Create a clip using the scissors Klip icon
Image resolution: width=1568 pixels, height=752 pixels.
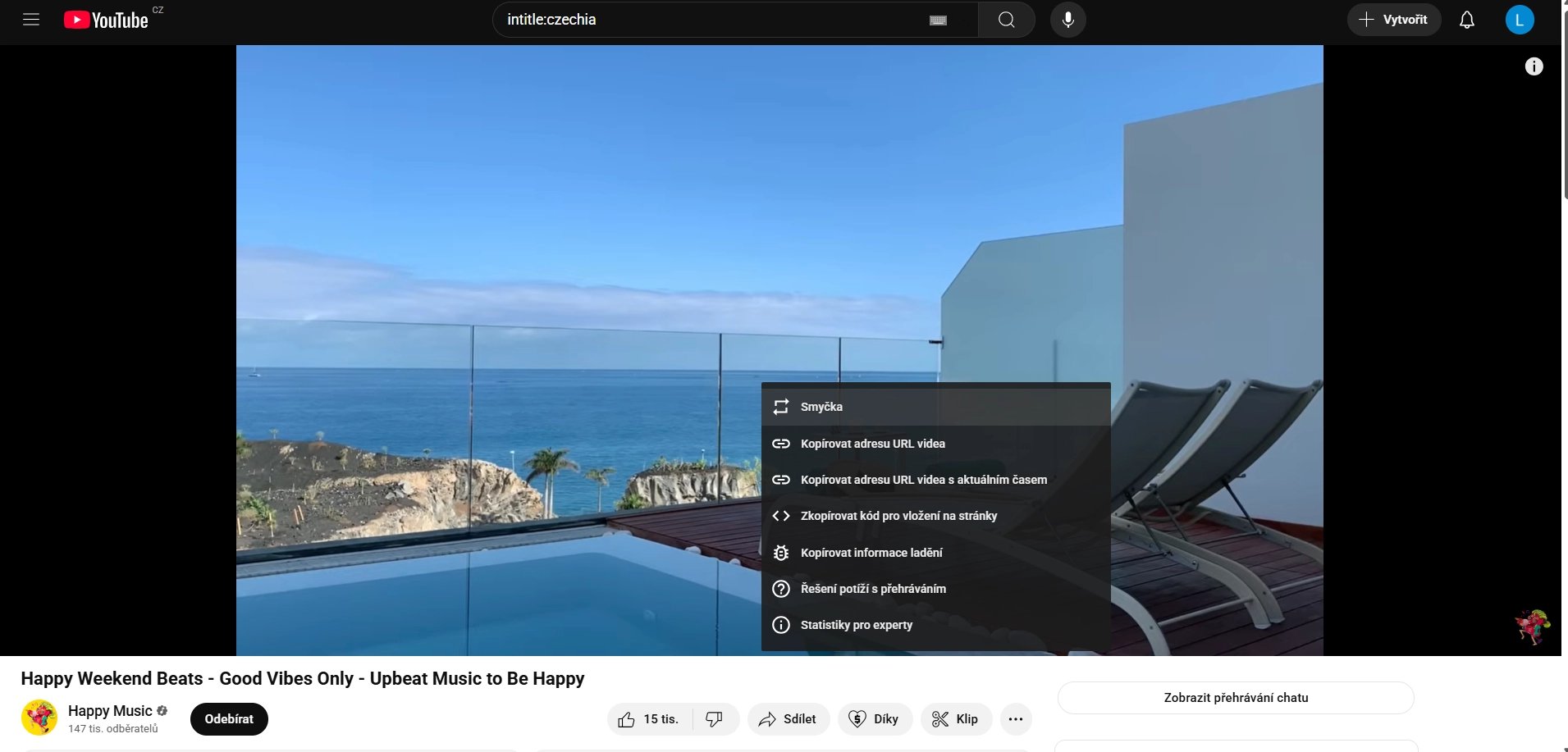(956, 718)
